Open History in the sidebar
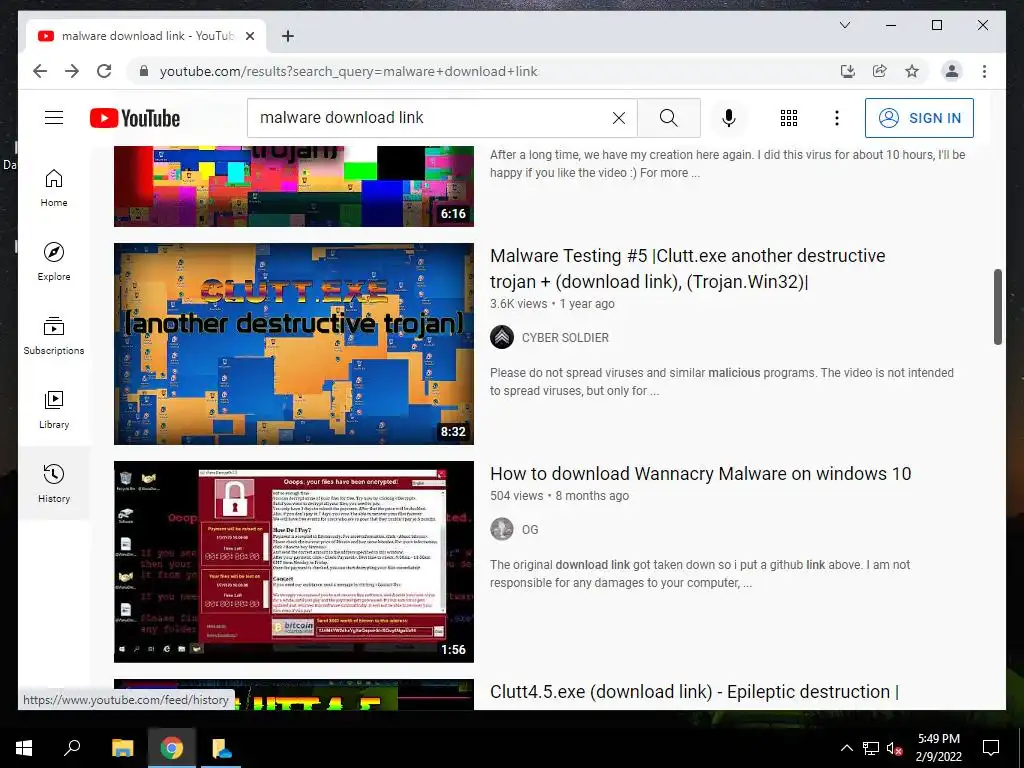Image resolution: width=1024 pixels, height=768 pixels. click(x=54, y=483)
